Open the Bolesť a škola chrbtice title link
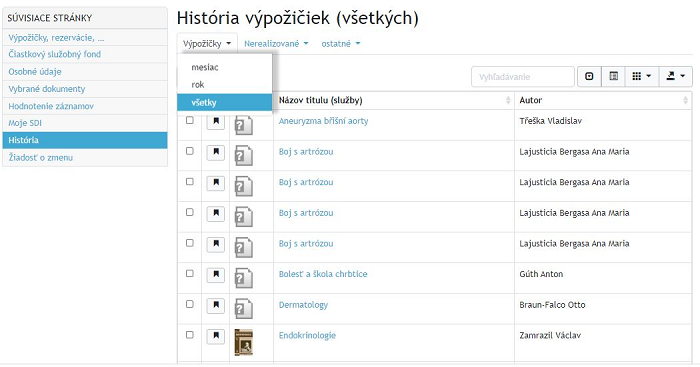Image resolution: width=700 pixels, height=367 pixels. click(x=323, y=274)
